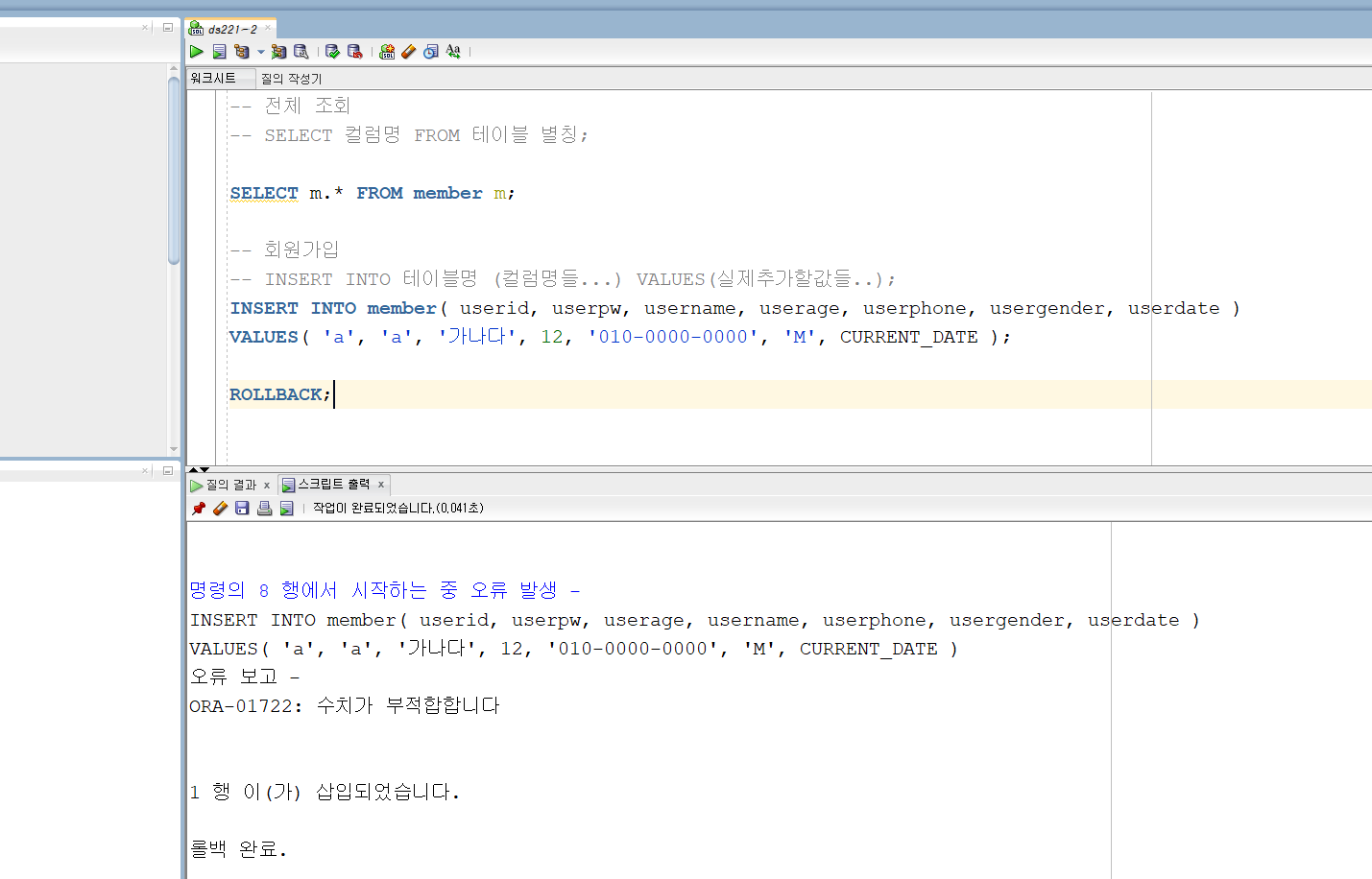Image resolution: width=1372 pixels, height=879 pixels.
Task: Switch to the 질의 작성기 tab
Action: 290,78
